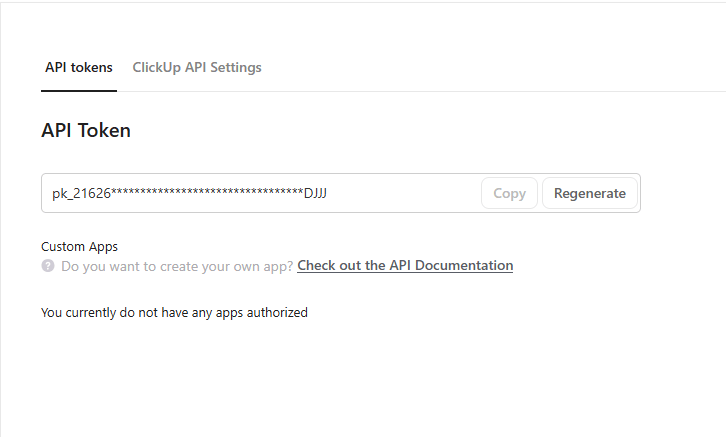Click the question mark help icon
Viewport: 726px width, 437px height.
(x=48, y=266)
